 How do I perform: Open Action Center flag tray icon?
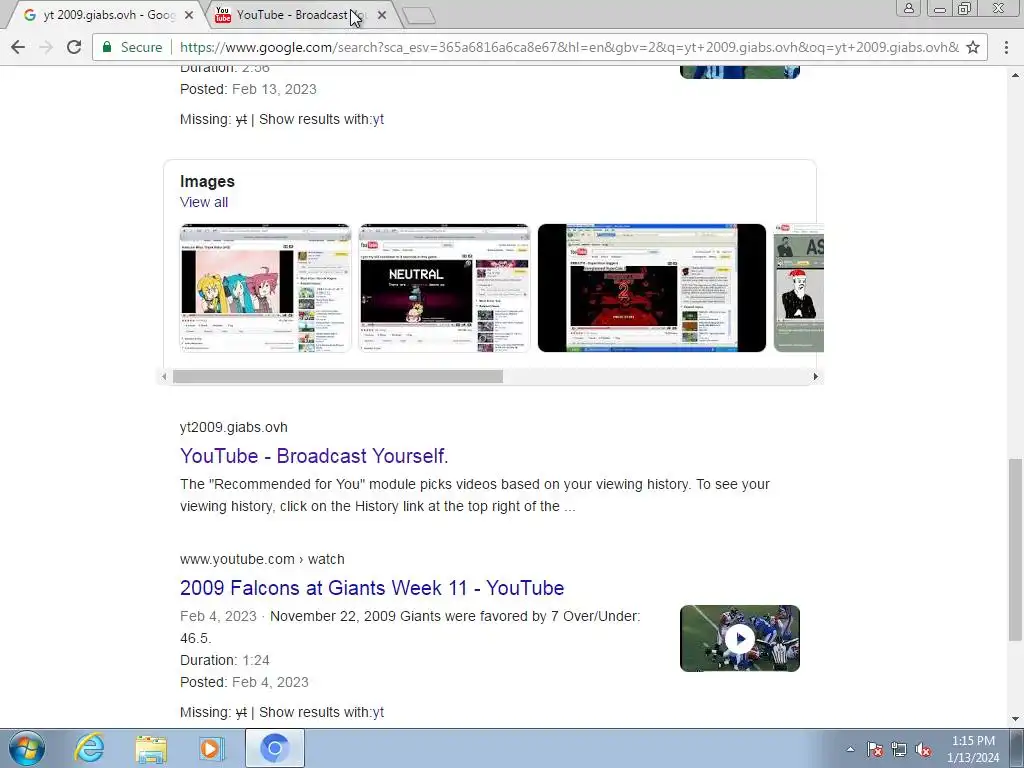pos(875,749)
